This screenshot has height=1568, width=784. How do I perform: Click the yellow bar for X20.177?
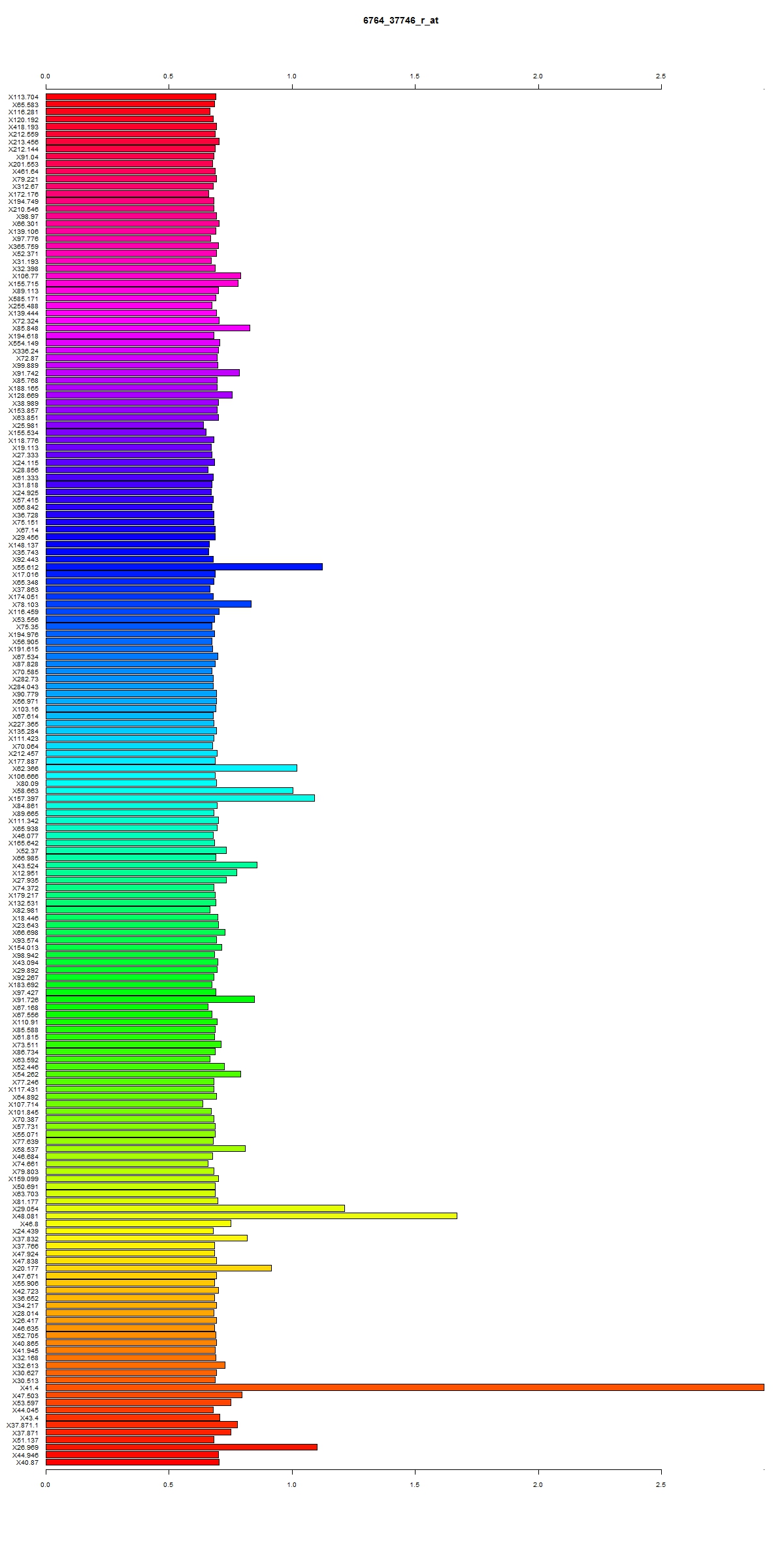[x=159, y=1268]
